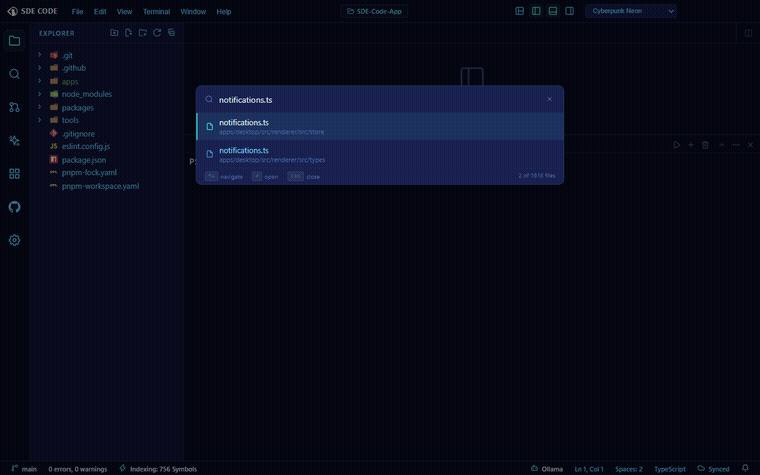Toggle the first layout icon in title bar
Screen dimensions: 760x475
point(520,11)
